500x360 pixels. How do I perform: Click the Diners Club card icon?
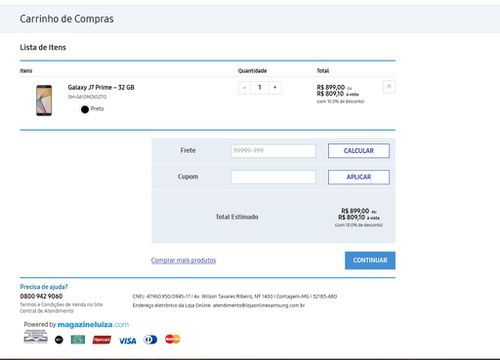150,340
